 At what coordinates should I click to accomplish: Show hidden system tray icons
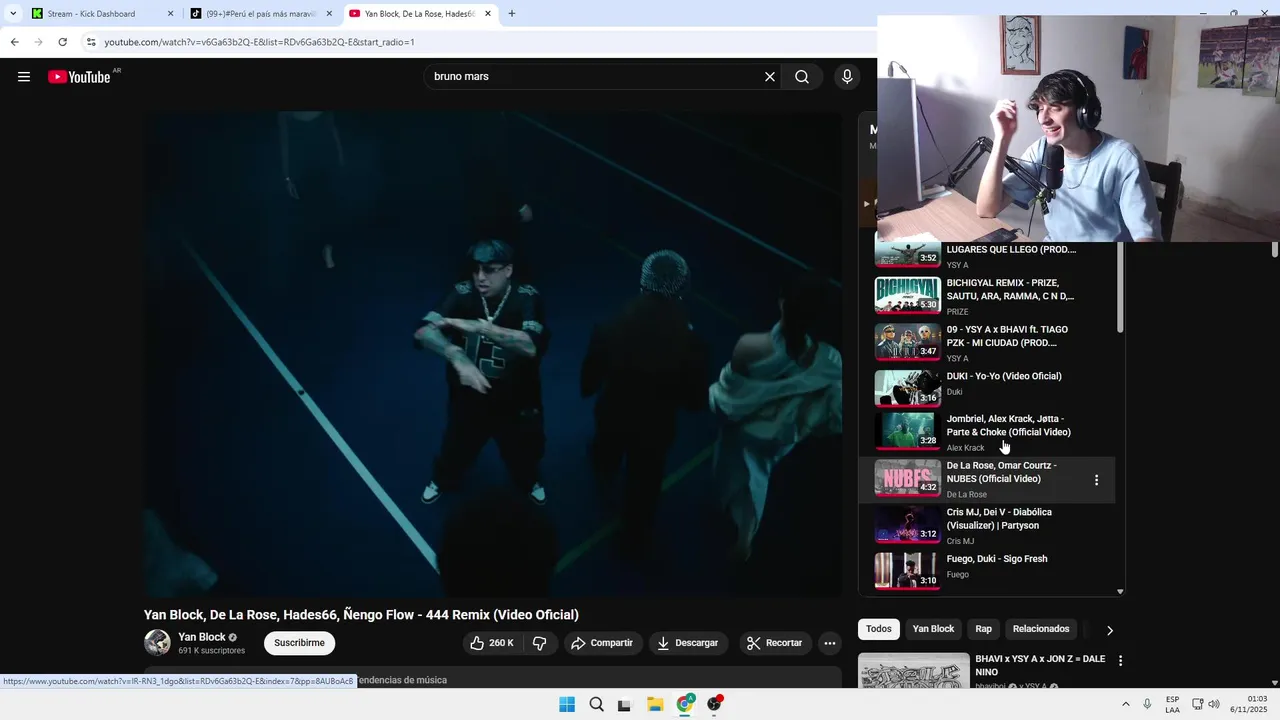point(1125,704)
